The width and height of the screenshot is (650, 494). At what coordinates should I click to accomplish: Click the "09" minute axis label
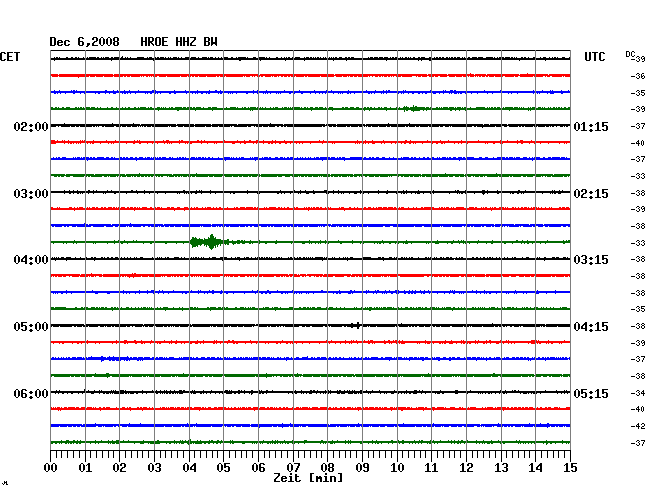click(x=362, y=468)
